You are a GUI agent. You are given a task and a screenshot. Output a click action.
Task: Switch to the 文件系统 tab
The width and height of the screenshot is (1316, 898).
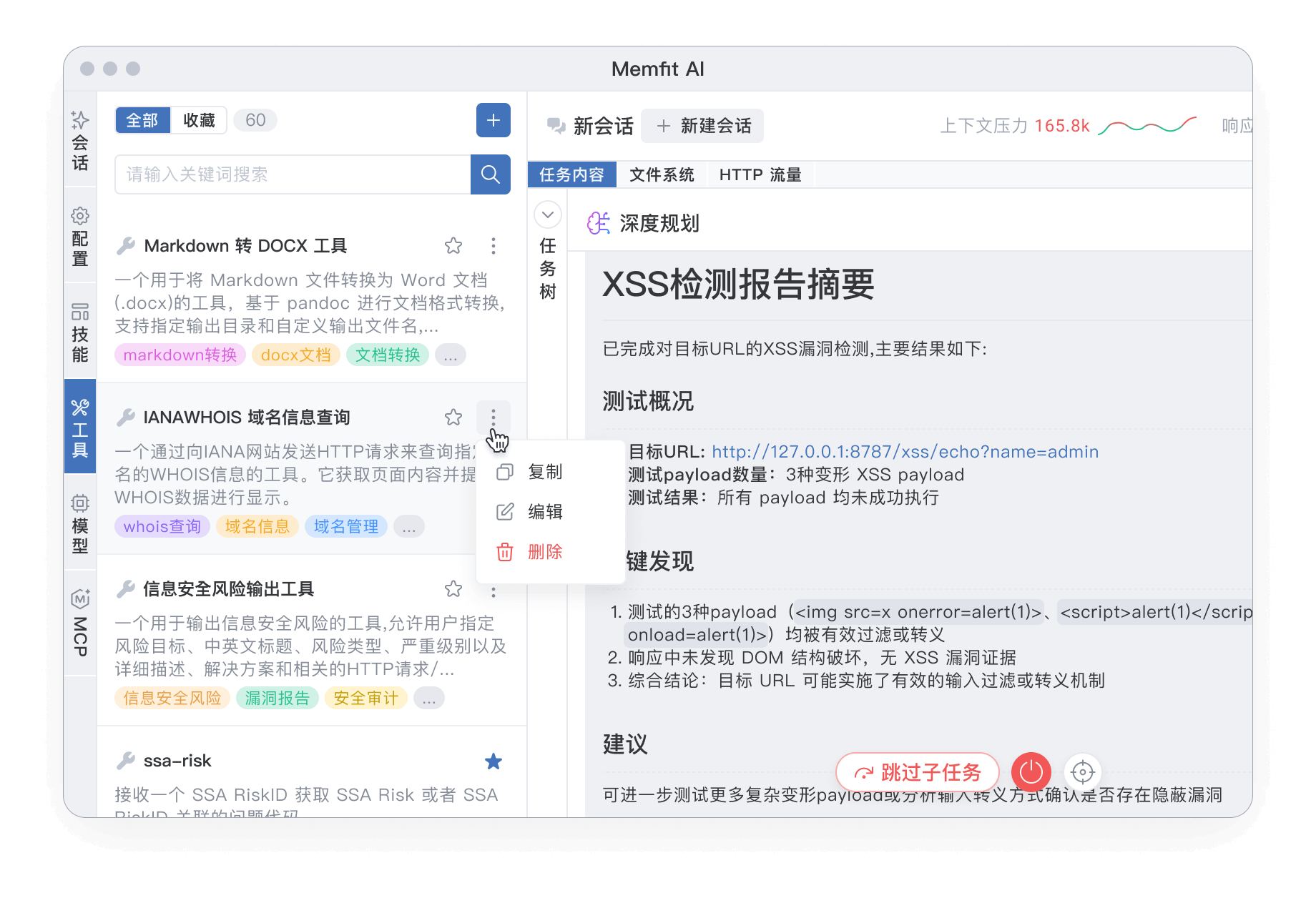tap(662, 175)
